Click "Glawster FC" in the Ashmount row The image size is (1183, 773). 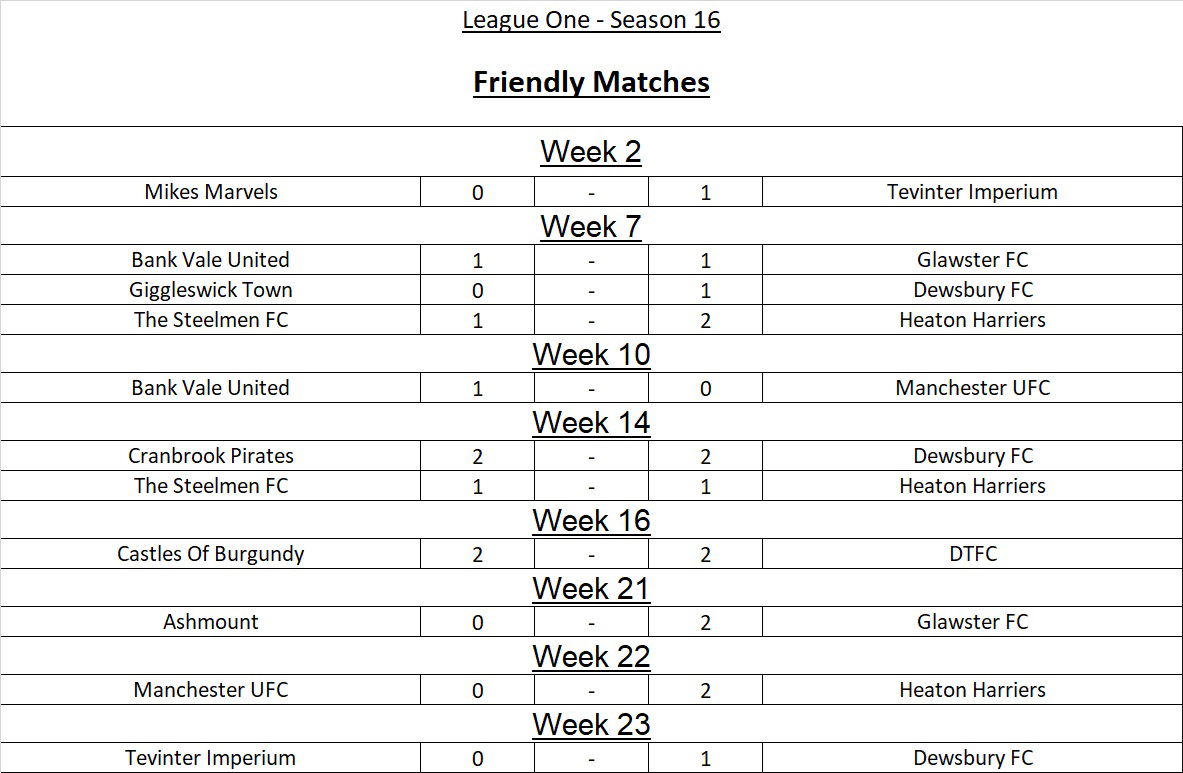(972, 622)
